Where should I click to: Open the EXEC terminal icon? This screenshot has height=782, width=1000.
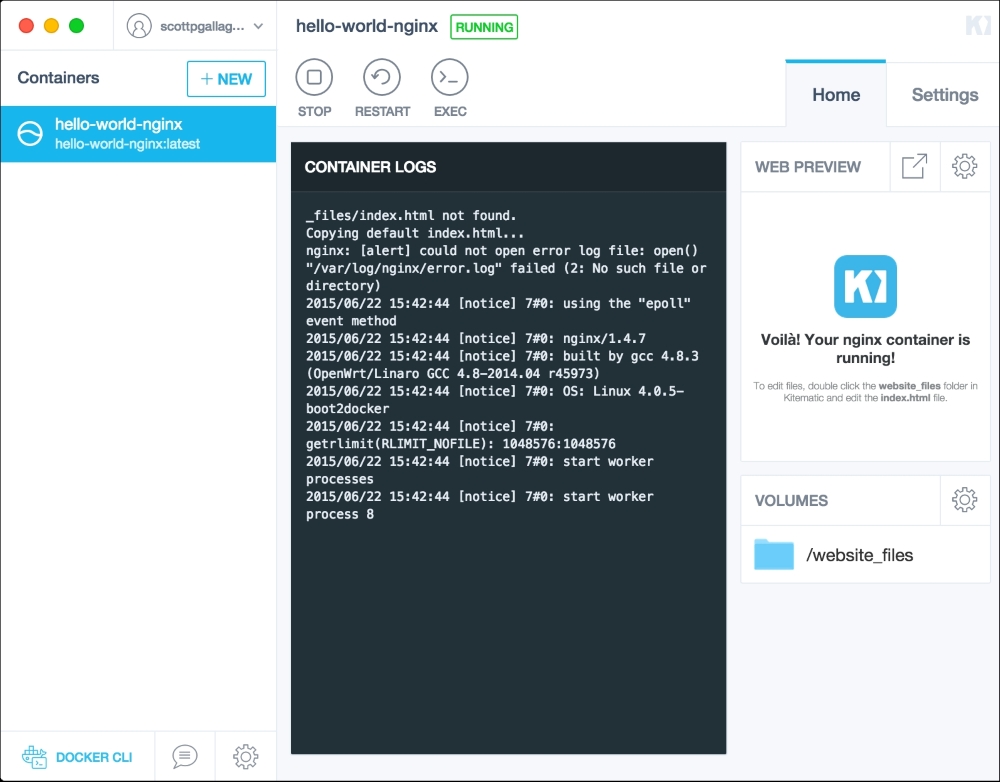[450, 77]
